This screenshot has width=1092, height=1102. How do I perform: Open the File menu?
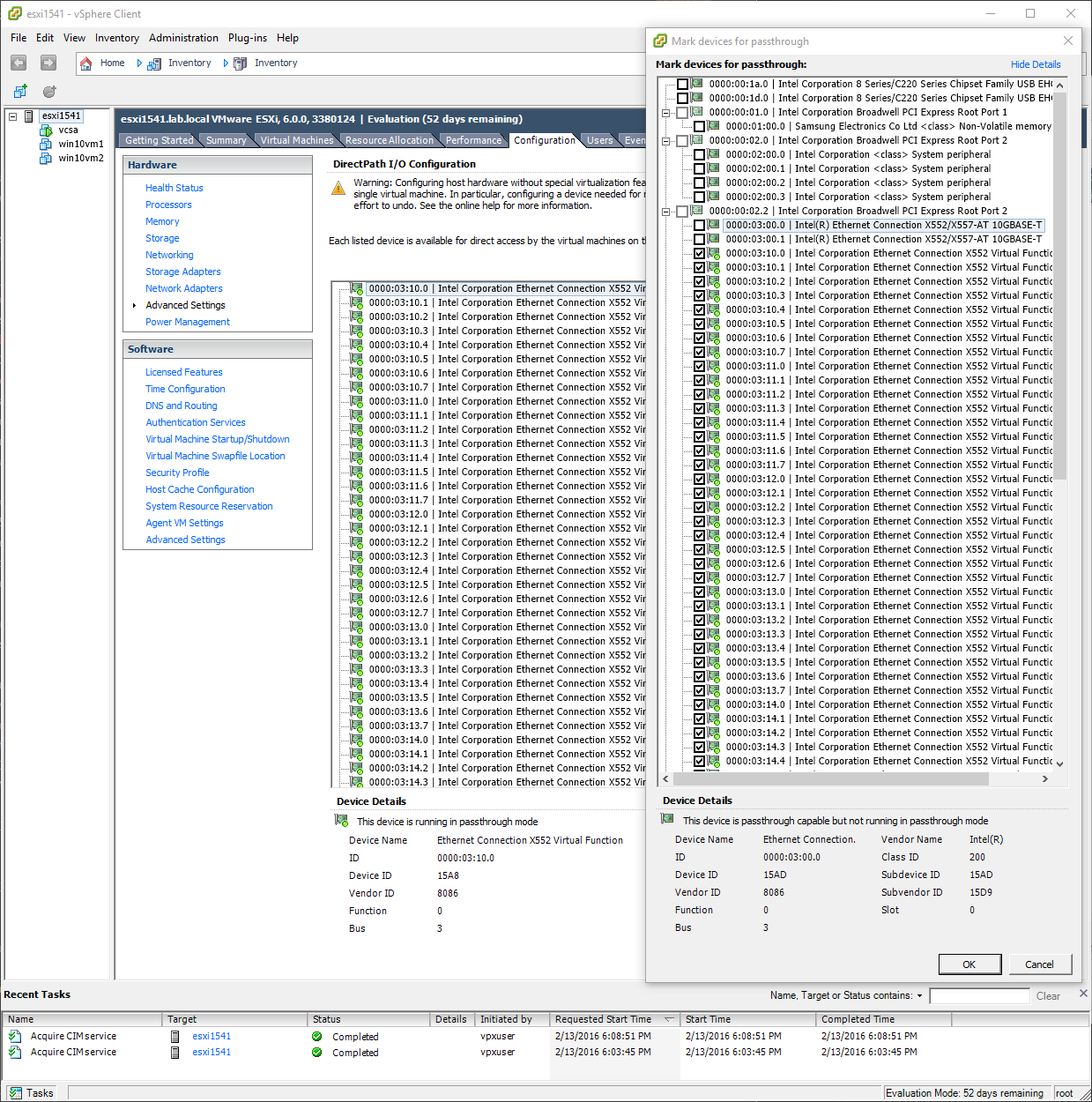pyautogui.click(x=19, y=38)
